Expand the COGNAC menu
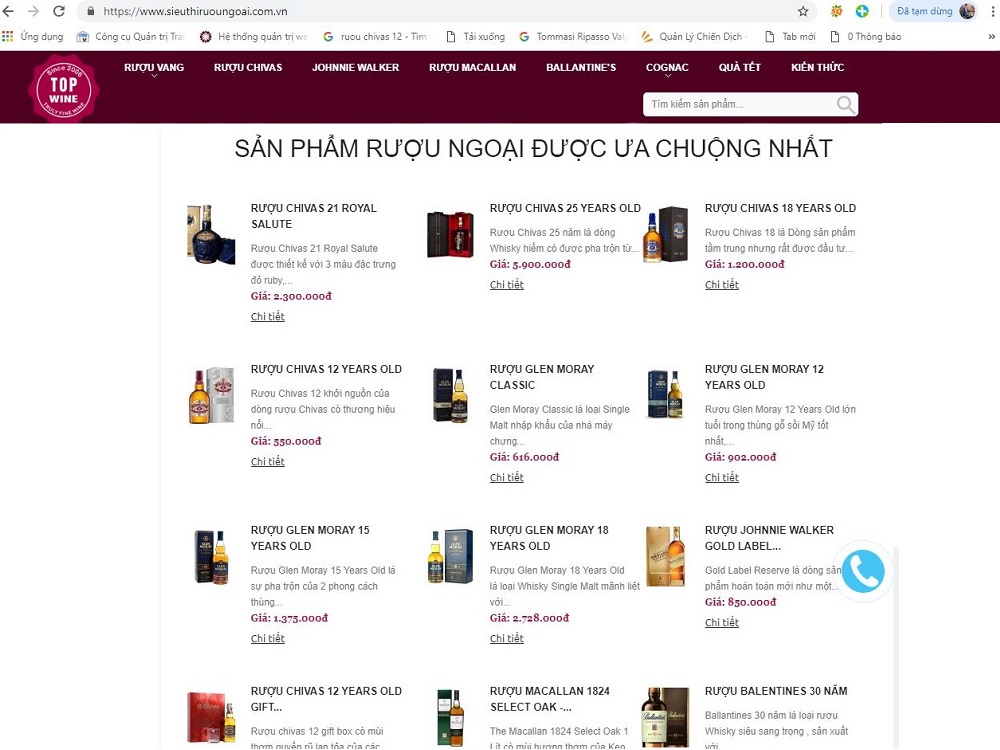This screenshot has height=750, width=1000. click(667, 68)
